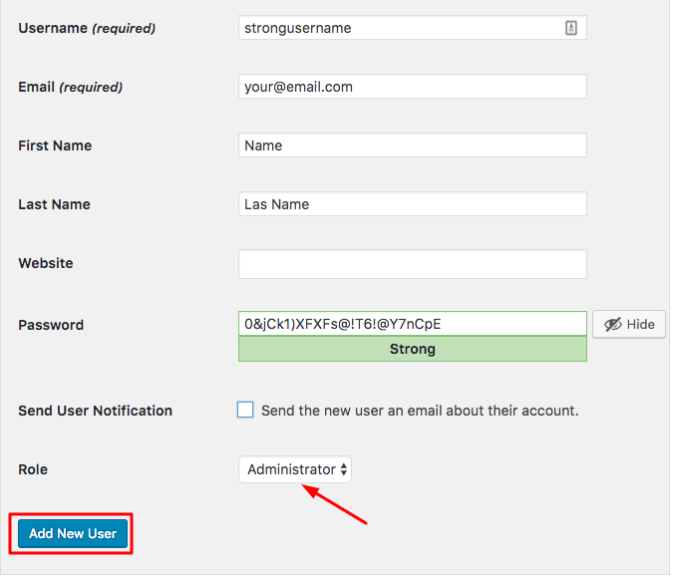Click the 'Send the new user an email' label

419,410
